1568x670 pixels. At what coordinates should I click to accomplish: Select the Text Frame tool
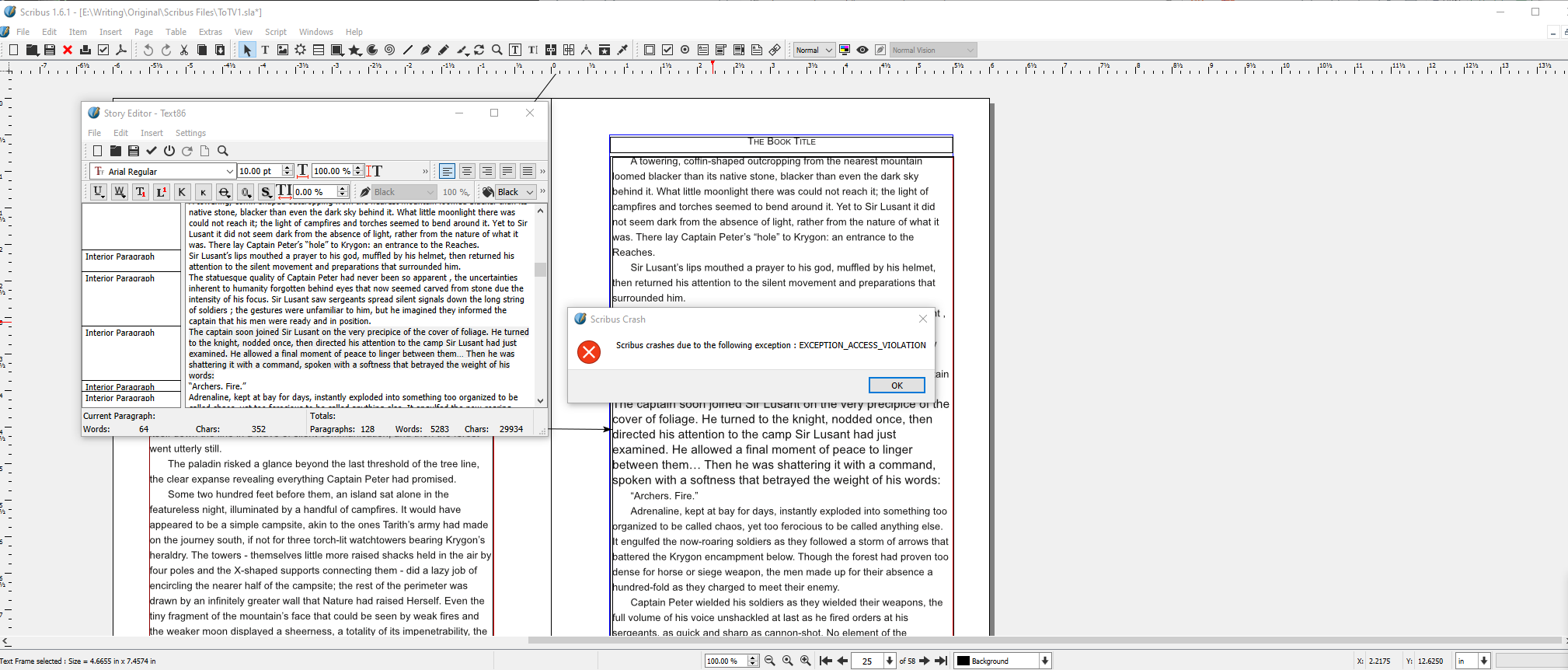[x=265, y=50]
